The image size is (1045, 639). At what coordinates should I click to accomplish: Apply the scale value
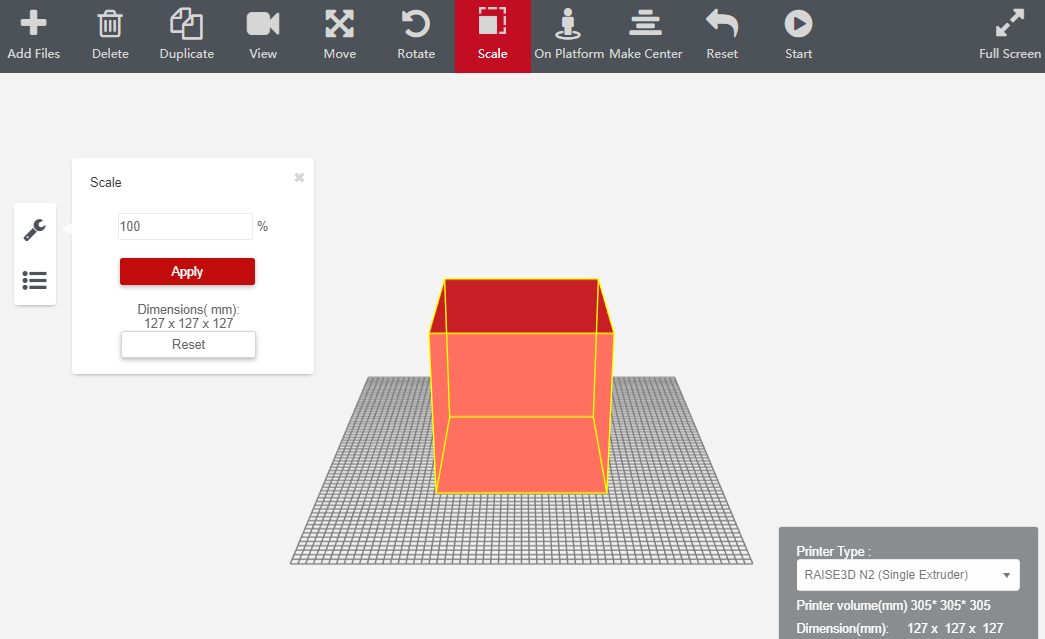(x=187, y=272)
